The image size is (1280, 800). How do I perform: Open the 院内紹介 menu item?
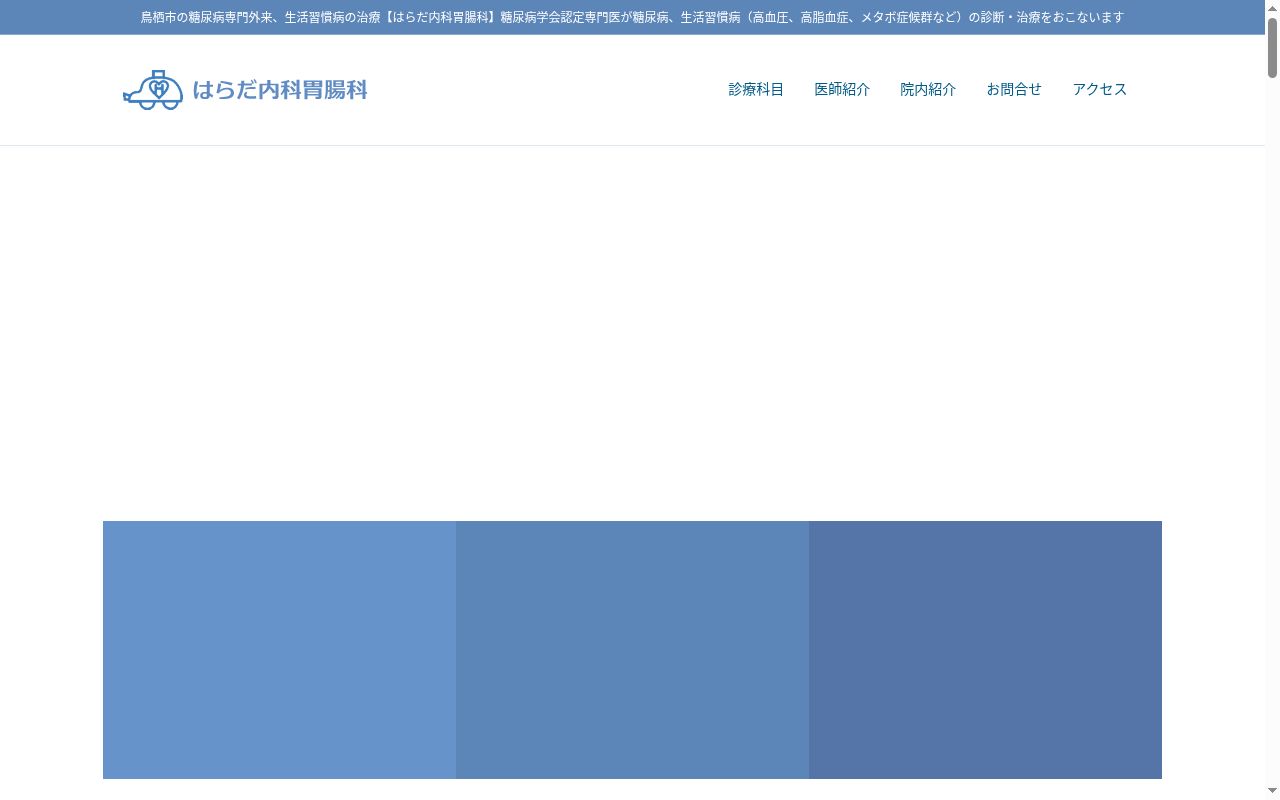[x=928, y=89]
